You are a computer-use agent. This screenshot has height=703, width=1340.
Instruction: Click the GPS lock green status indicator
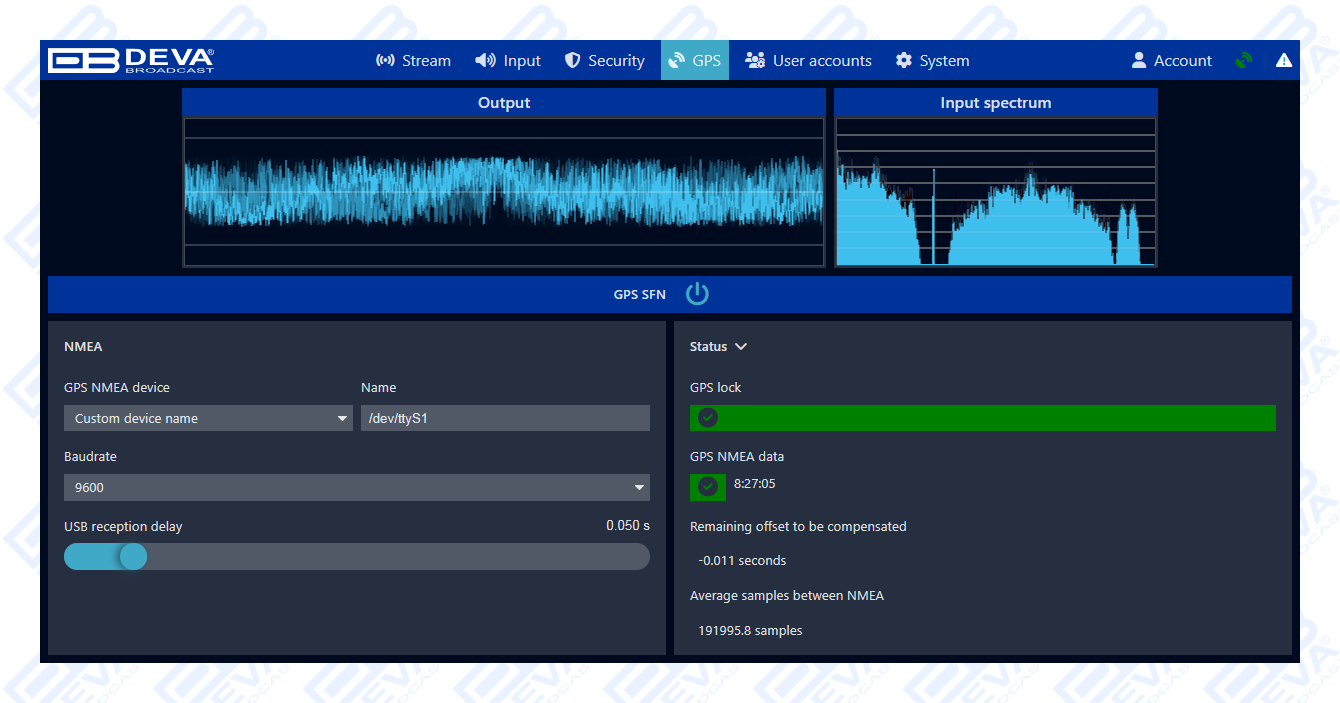982,417
